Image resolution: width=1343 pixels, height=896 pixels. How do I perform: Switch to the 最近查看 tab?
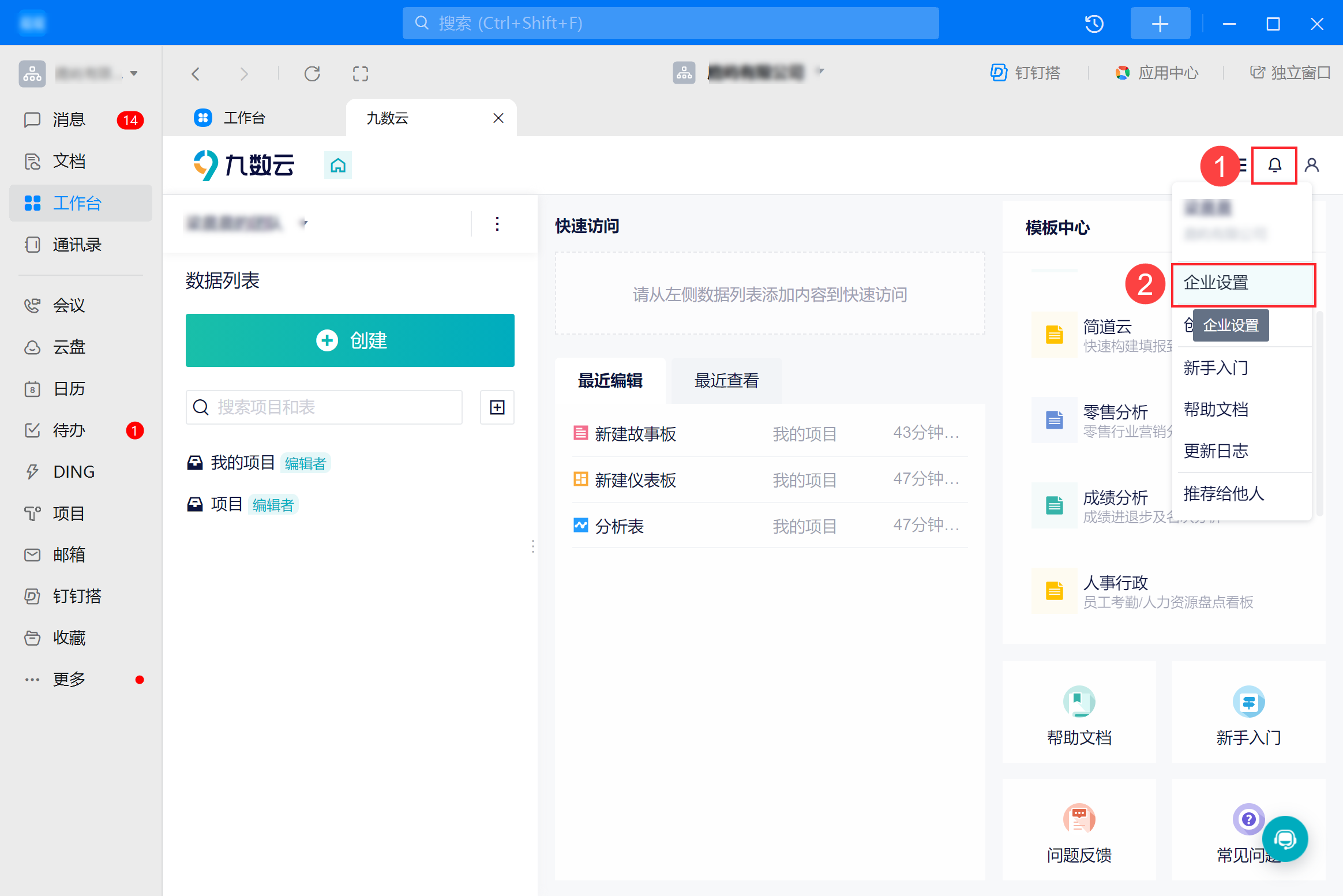pyautogui.click(x=727, y=381)
